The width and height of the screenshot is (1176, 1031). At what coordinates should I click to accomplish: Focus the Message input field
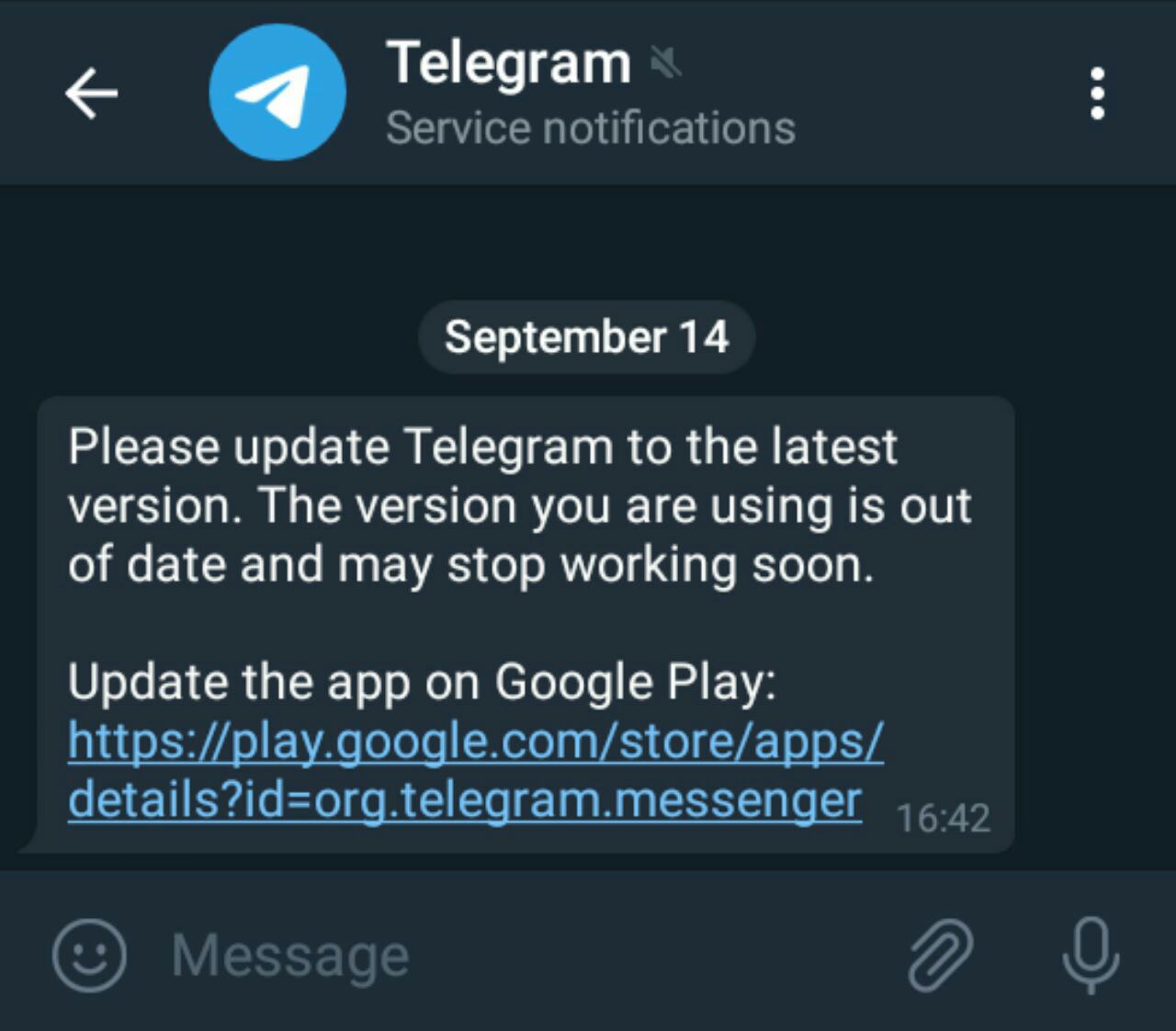[514, 956]
